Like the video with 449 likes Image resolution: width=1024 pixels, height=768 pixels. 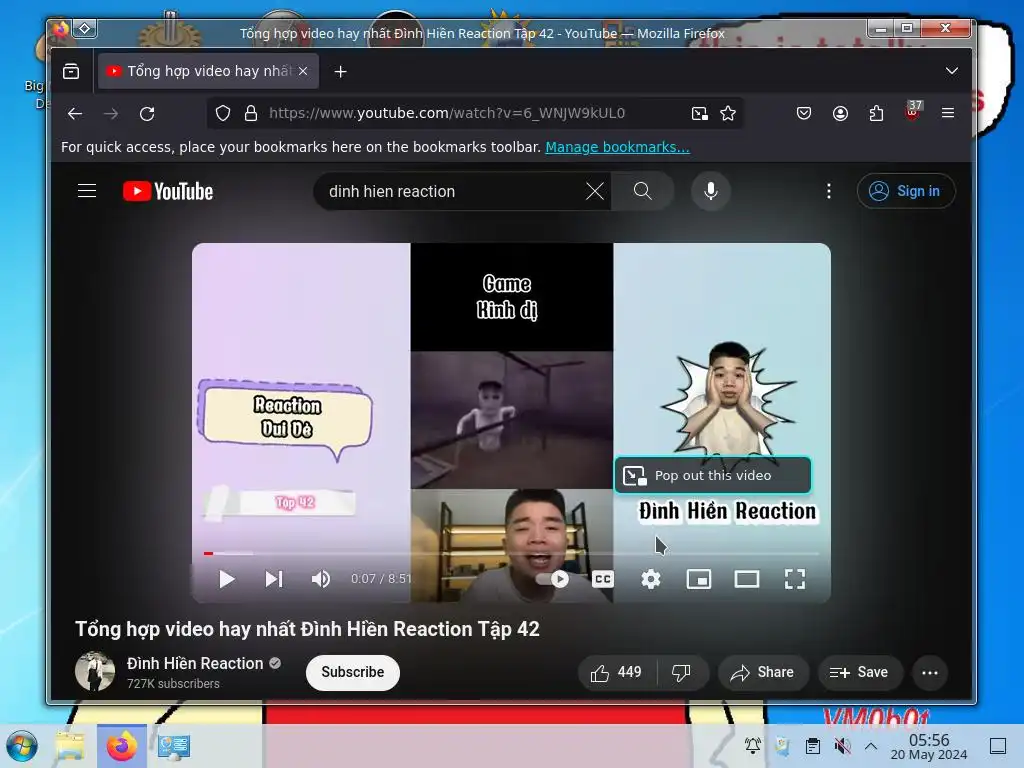point(616,673)
